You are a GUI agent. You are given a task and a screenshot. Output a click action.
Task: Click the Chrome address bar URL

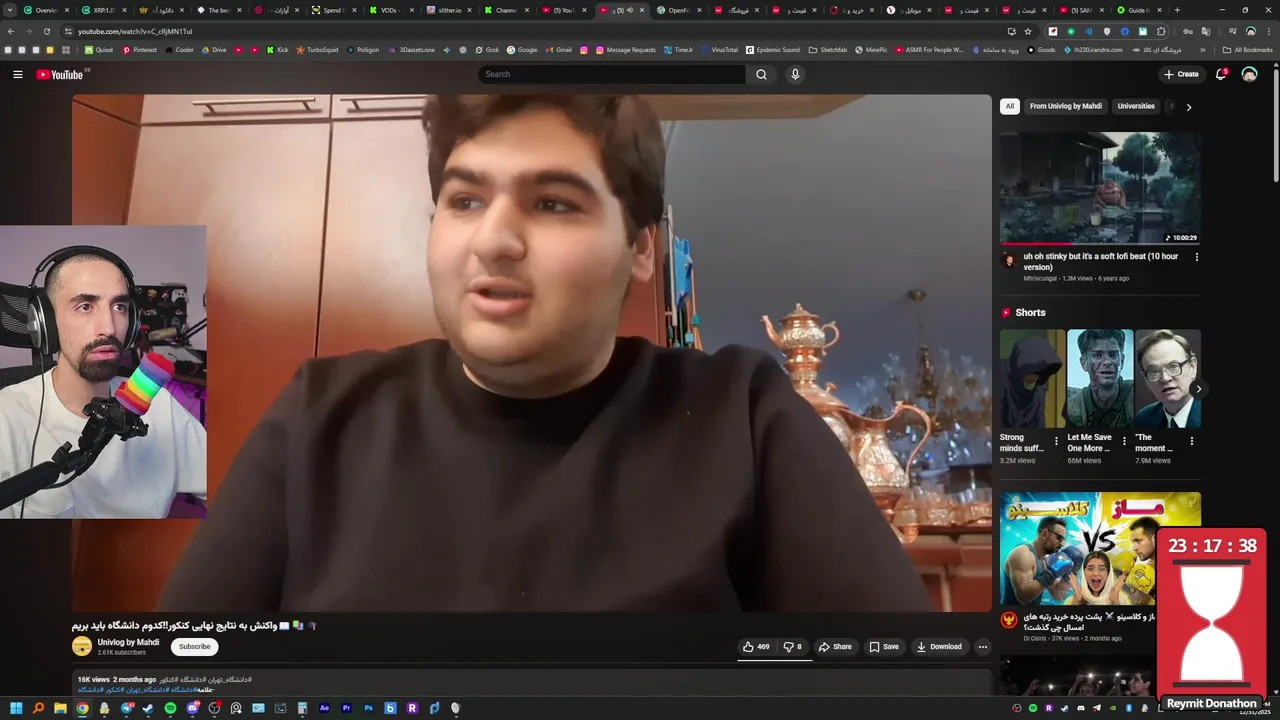[x=135, y=31]
